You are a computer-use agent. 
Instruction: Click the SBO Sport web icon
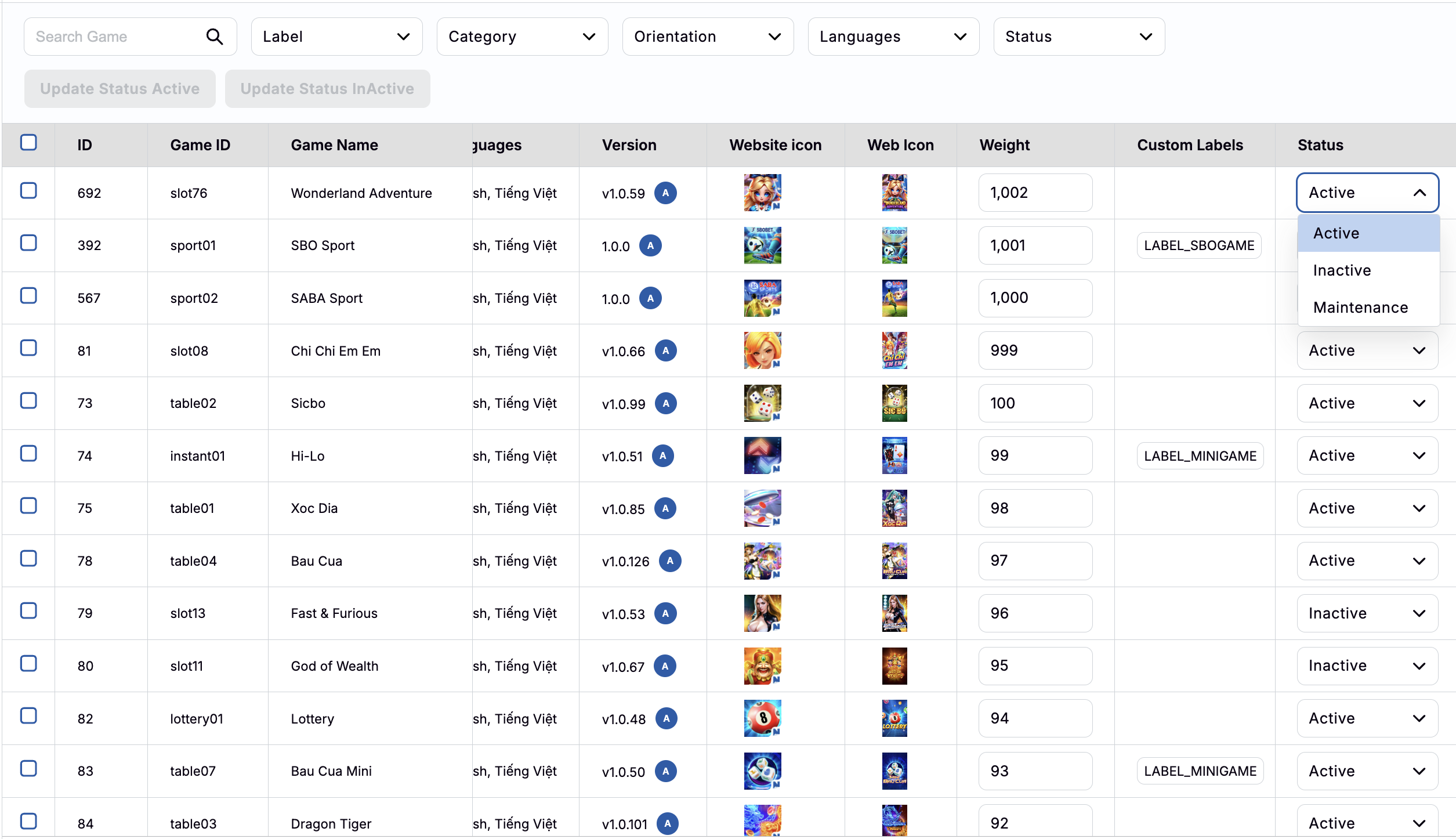[894, 245]
